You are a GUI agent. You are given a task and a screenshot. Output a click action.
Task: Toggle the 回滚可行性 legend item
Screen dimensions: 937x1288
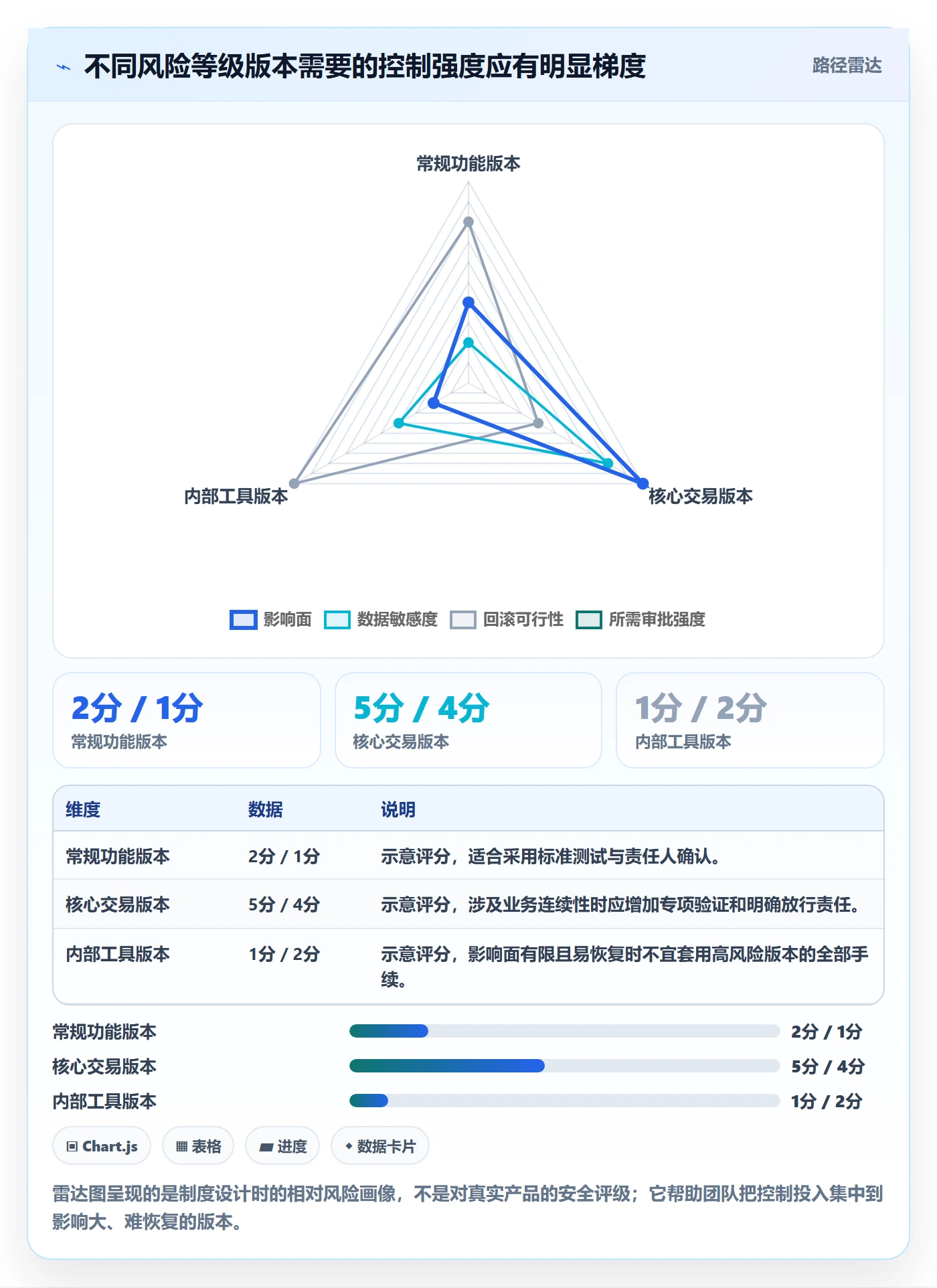point(507,620)
